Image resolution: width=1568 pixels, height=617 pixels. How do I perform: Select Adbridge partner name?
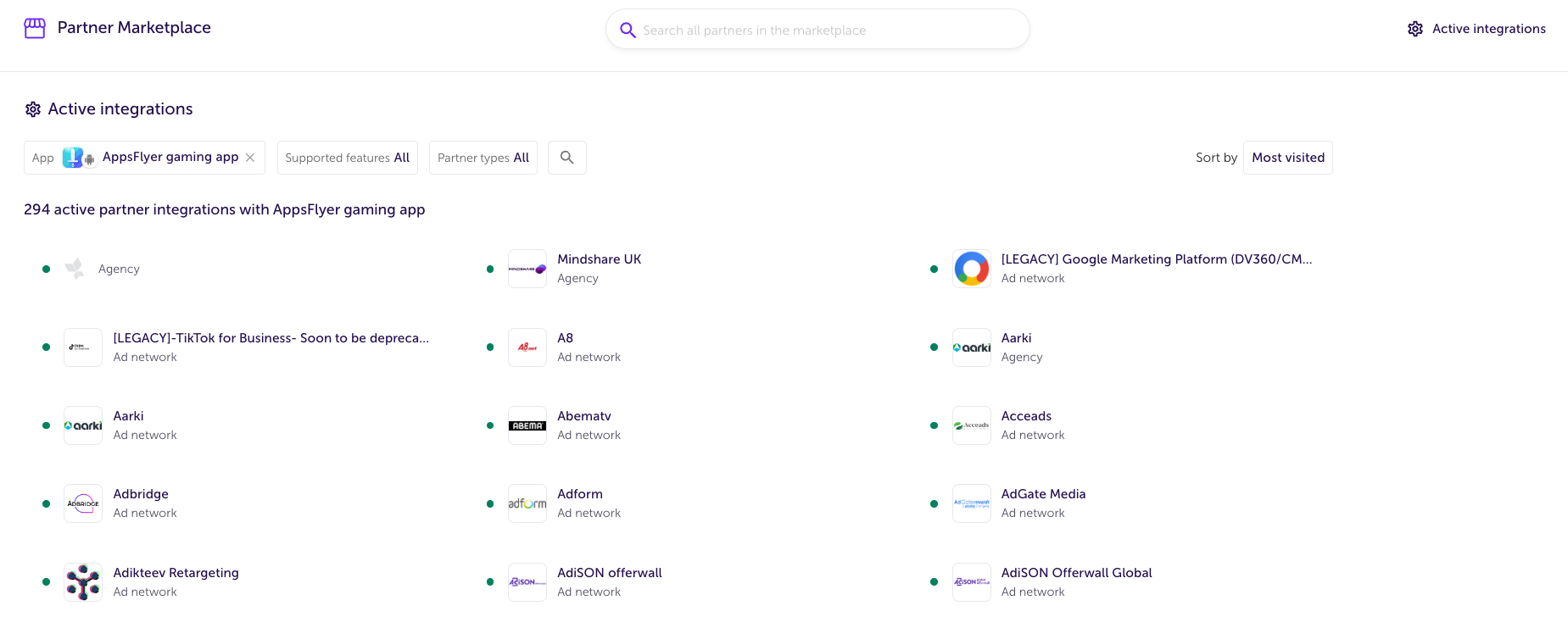(141, 494)
